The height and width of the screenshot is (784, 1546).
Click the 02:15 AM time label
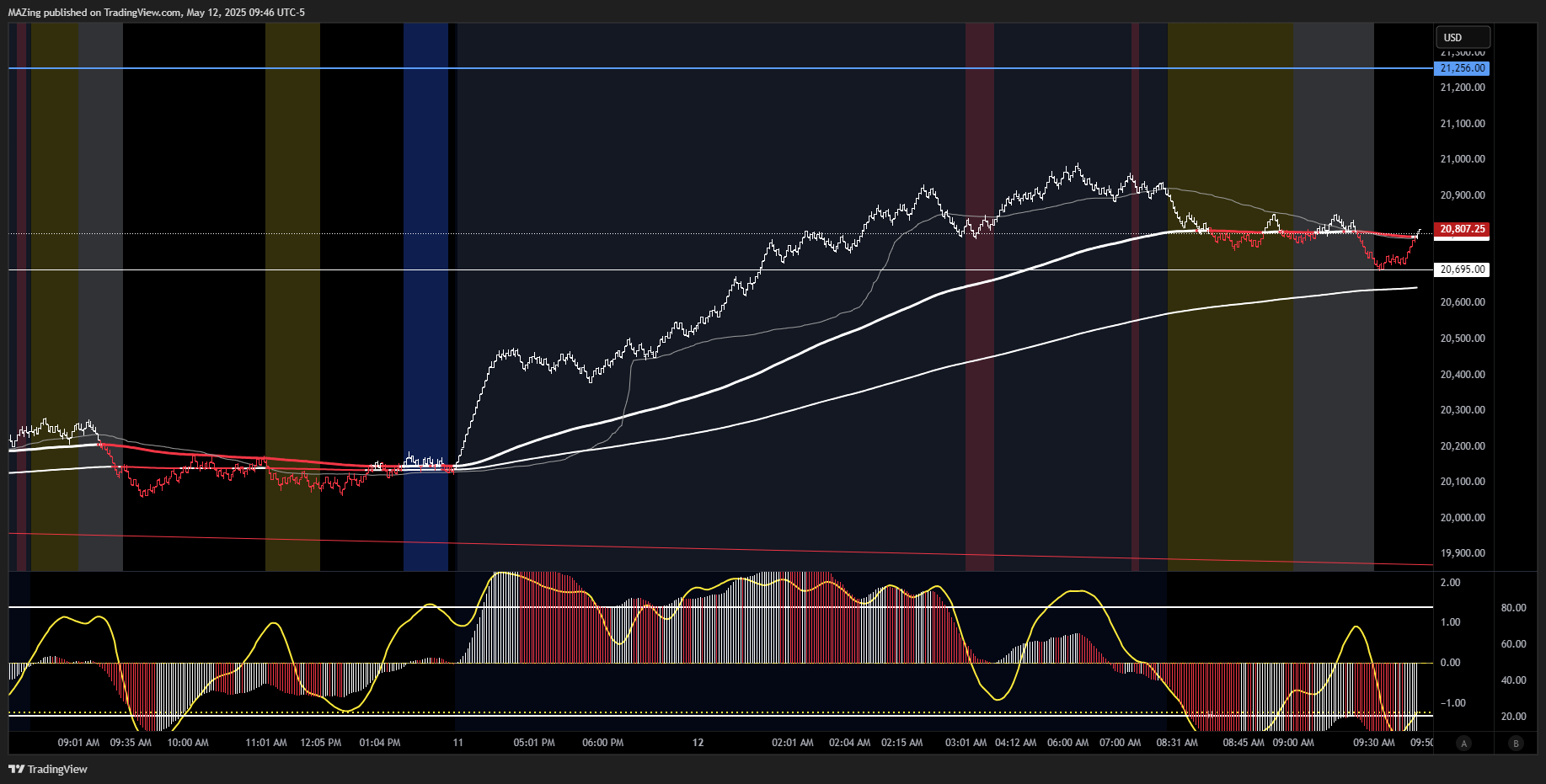pyautogui.click(x=902, y=743)
